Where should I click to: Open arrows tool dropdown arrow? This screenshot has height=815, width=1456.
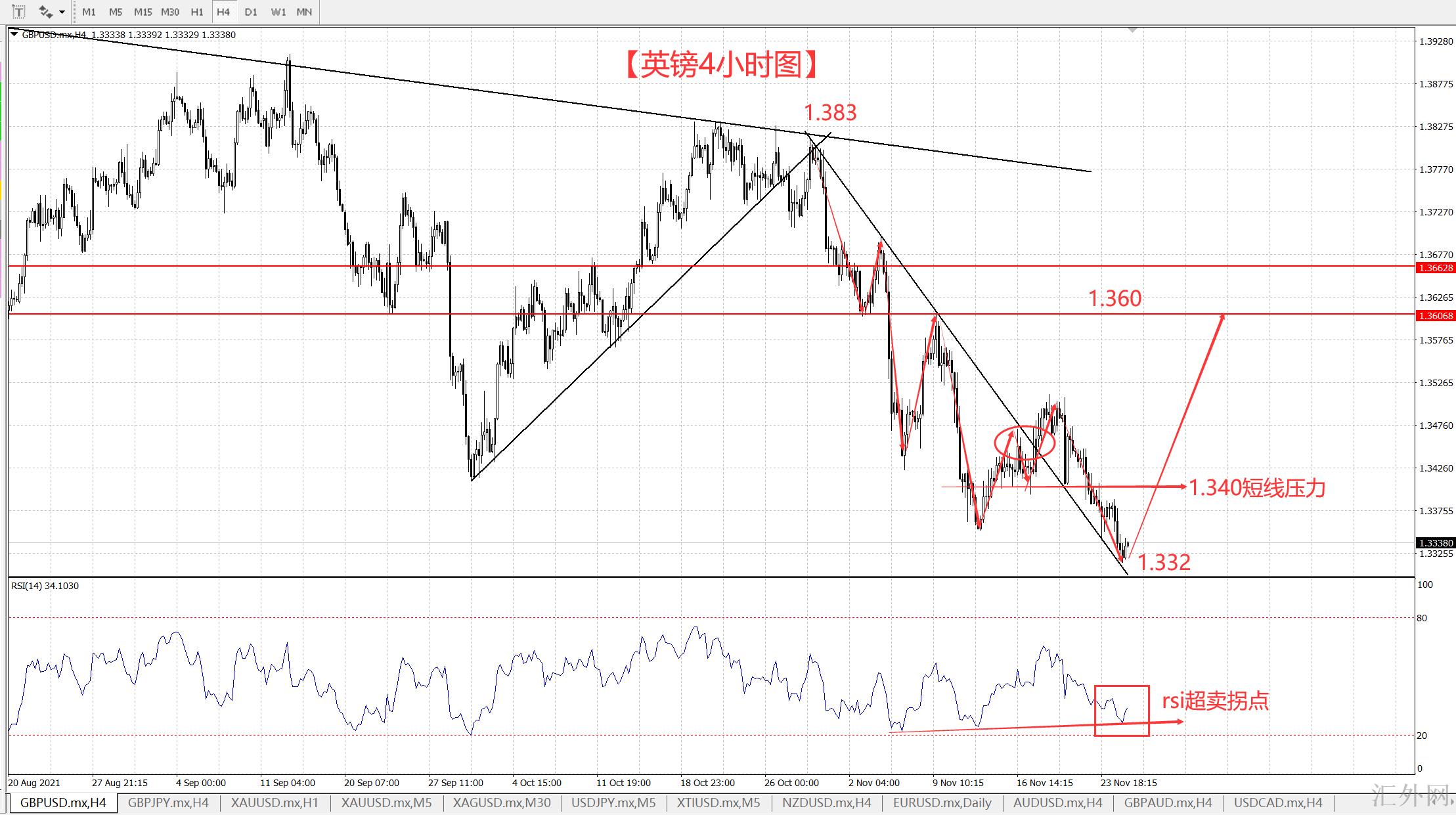62,12
